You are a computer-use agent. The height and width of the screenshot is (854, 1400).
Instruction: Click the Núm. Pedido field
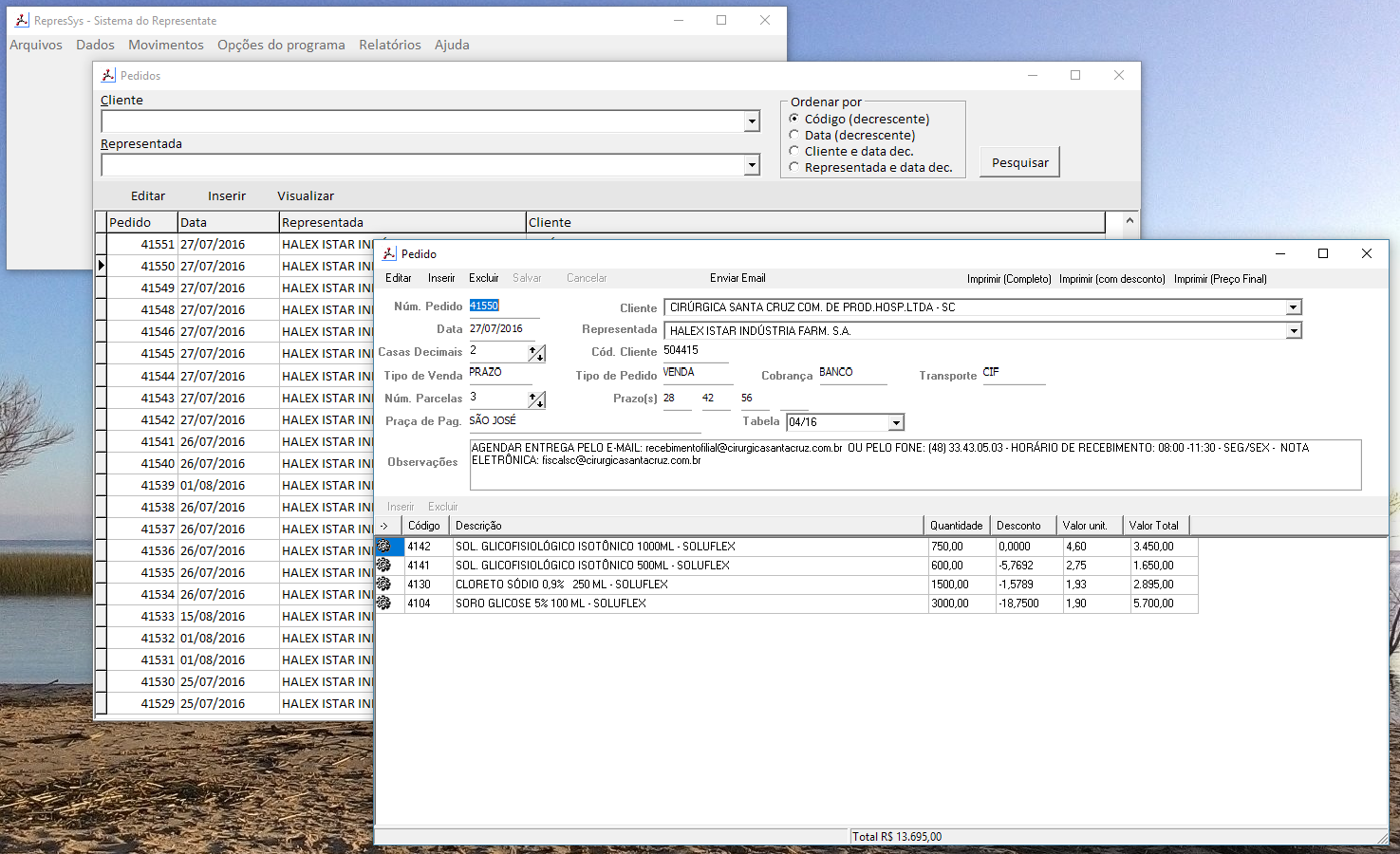tap(503, 306)
